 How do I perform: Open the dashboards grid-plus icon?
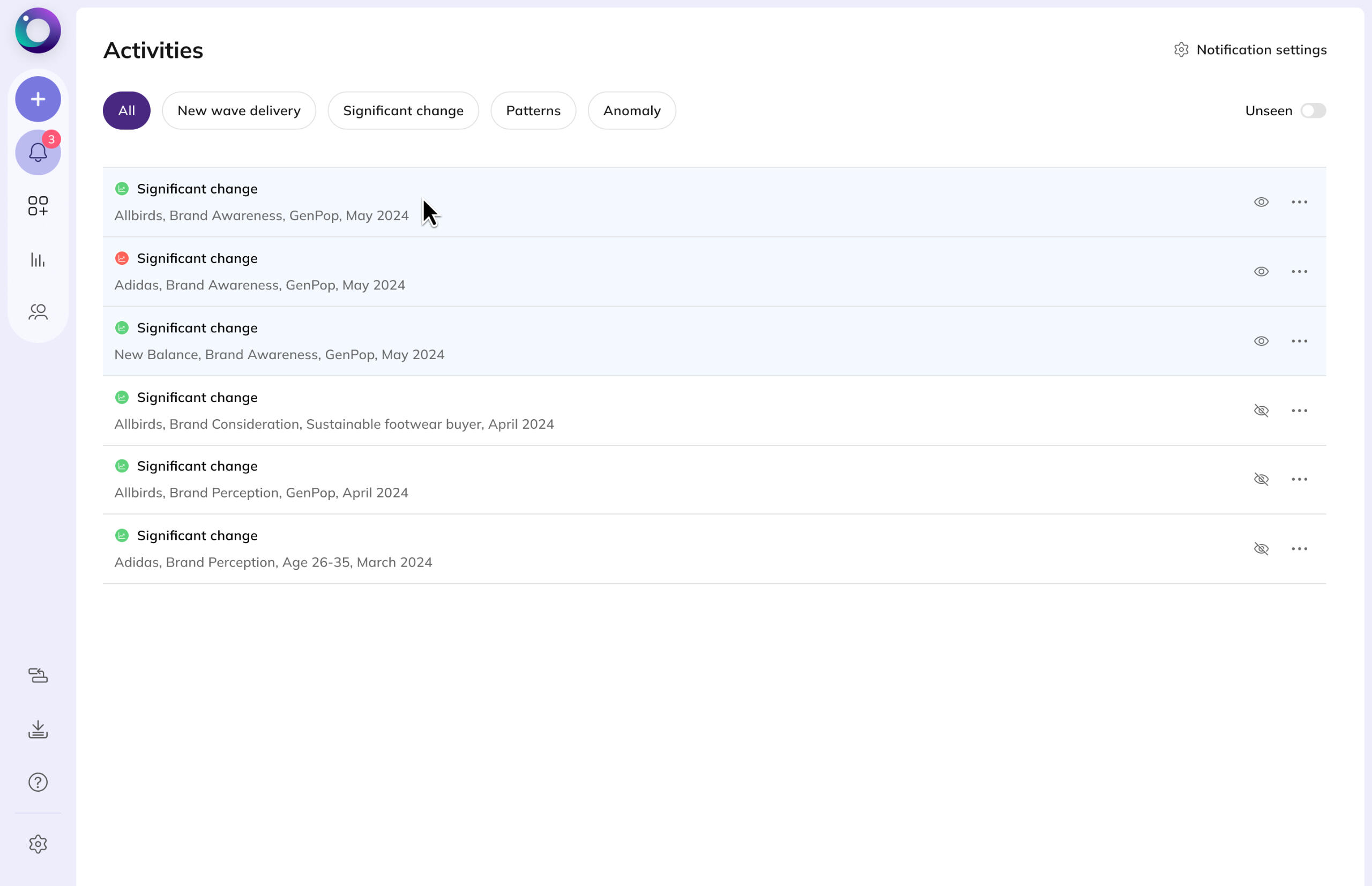point(38,205)
